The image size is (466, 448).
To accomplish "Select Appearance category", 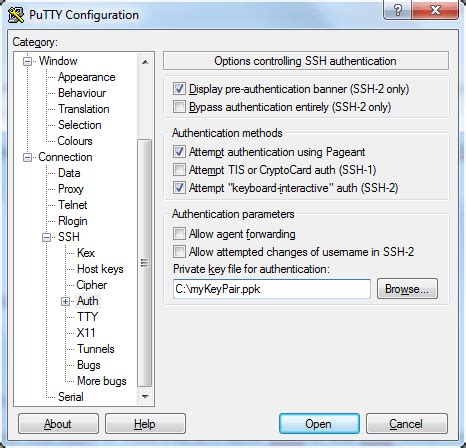I will (87, 77).
